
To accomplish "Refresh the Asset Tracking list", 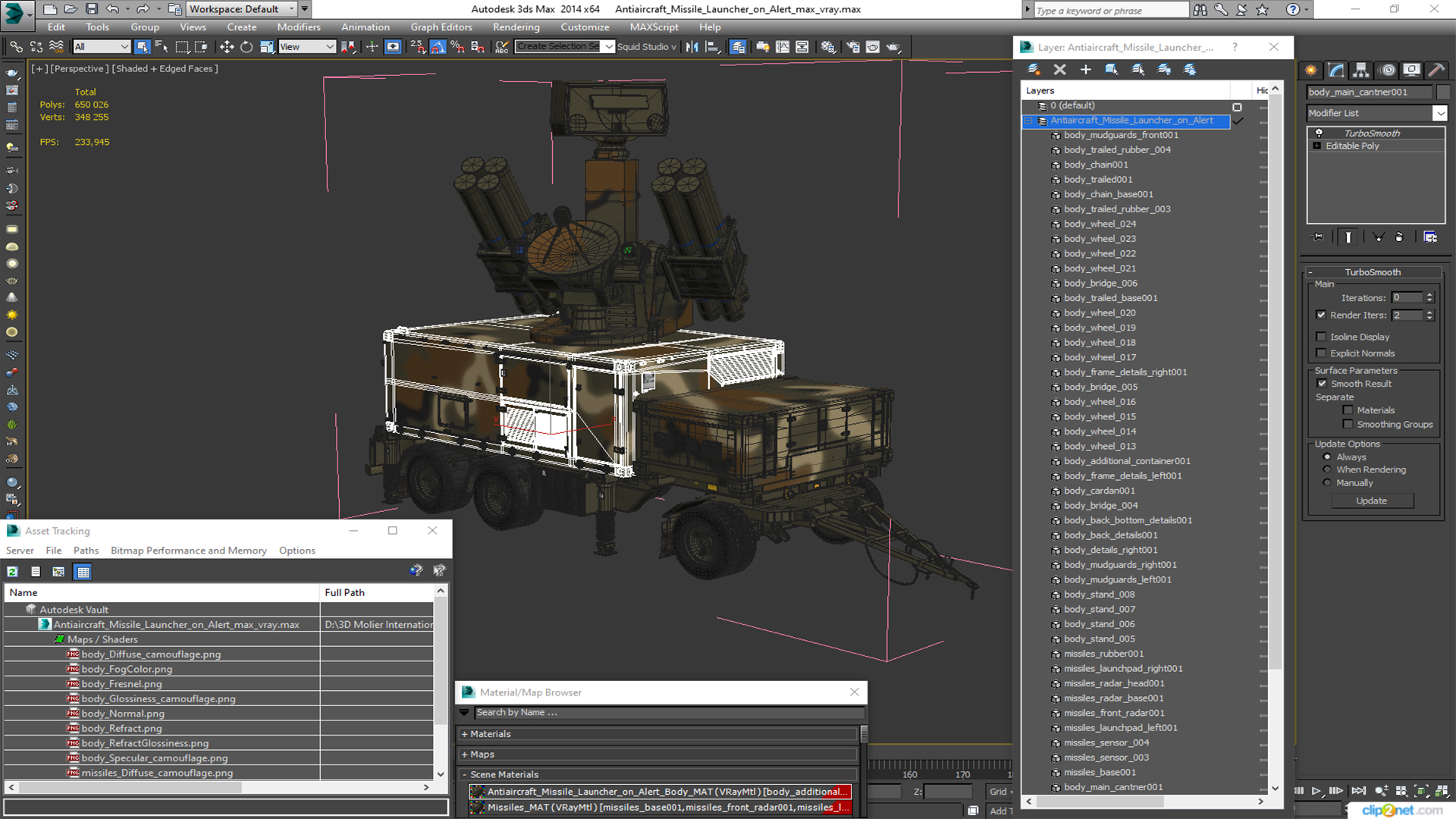I will pos(12,572).
